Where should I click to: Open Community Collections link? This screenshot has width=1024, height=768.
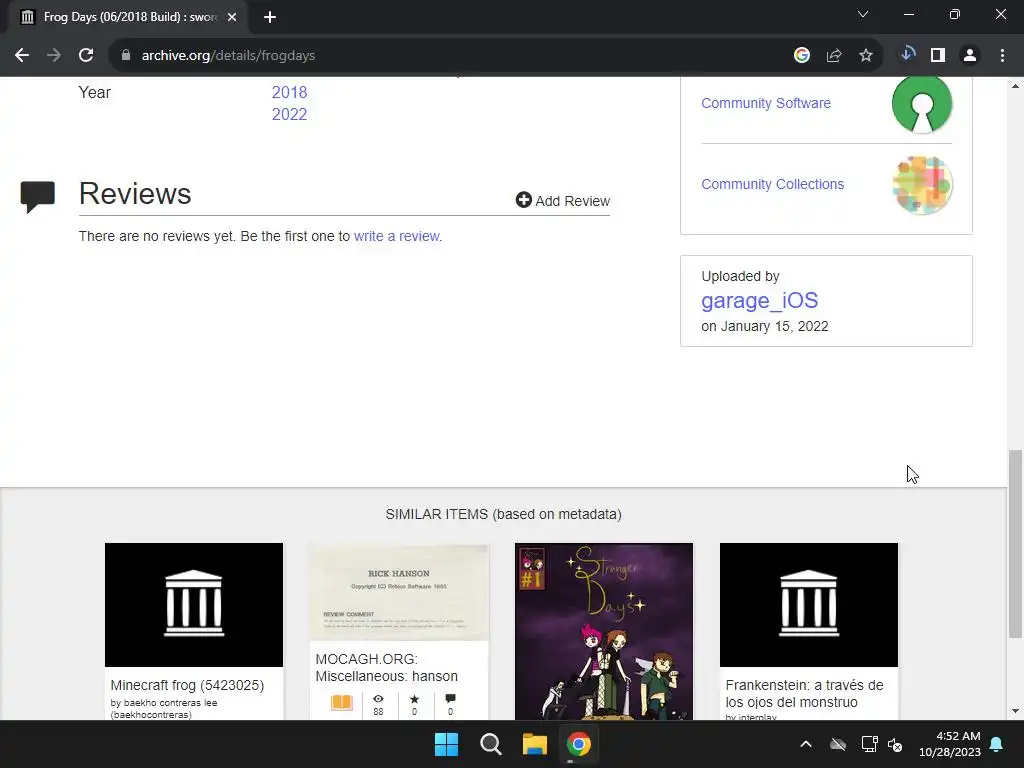click(773, 184)
